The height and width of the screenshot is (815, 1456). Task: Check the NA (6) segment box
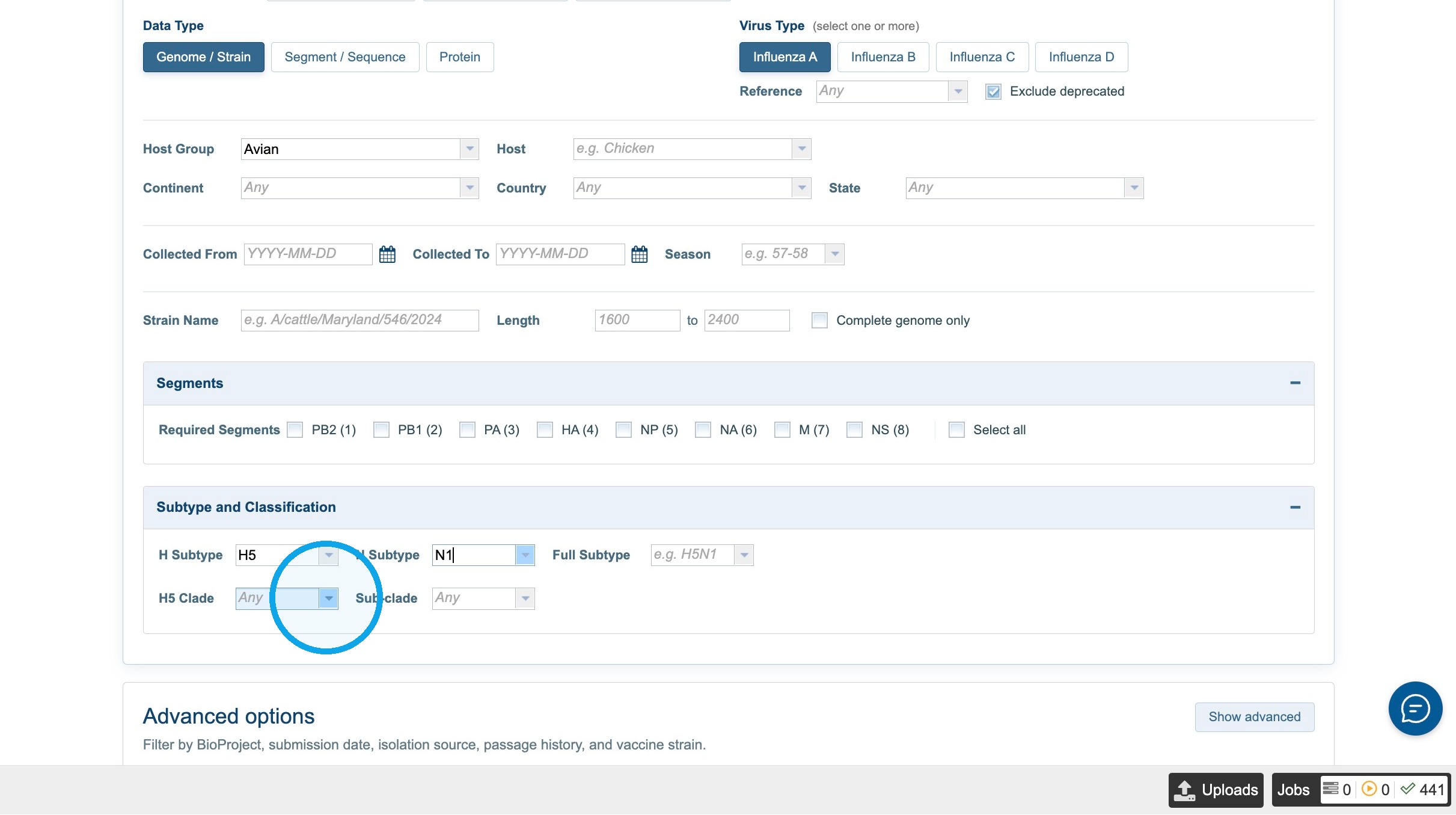click(703, 430)
